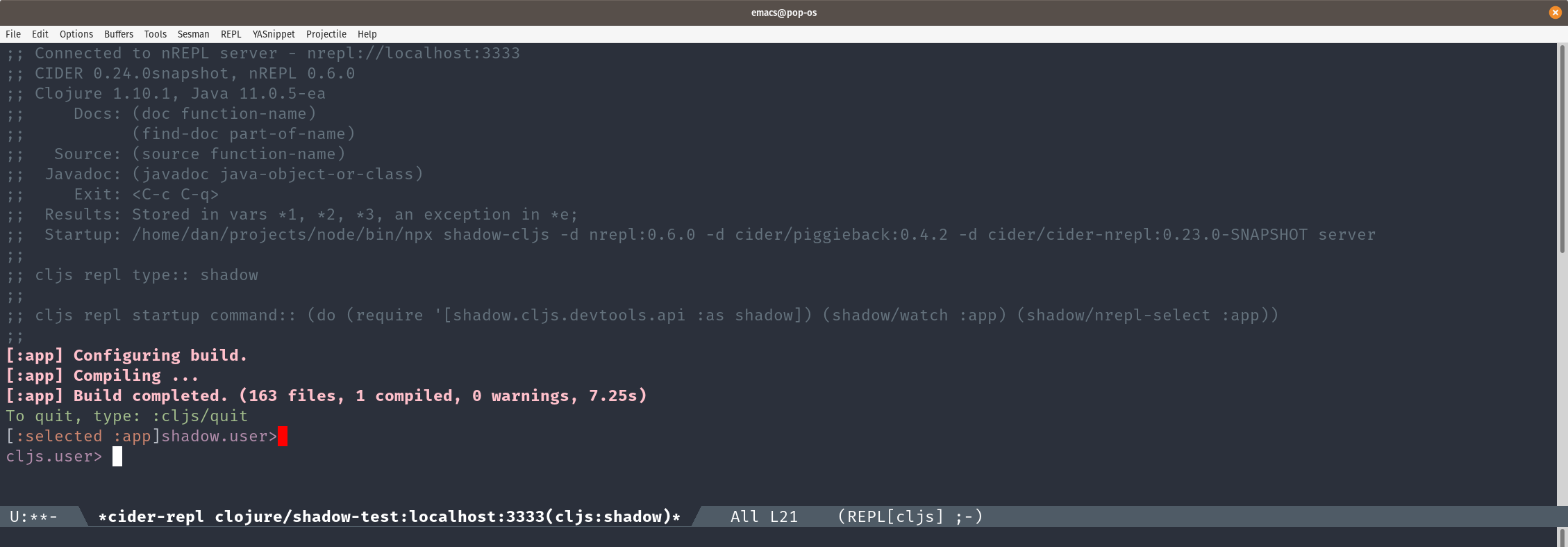Click the 'To quit, type: :cljs/quit' line
This screenshot has width=1568, height=547.
[x=127, y=416]
